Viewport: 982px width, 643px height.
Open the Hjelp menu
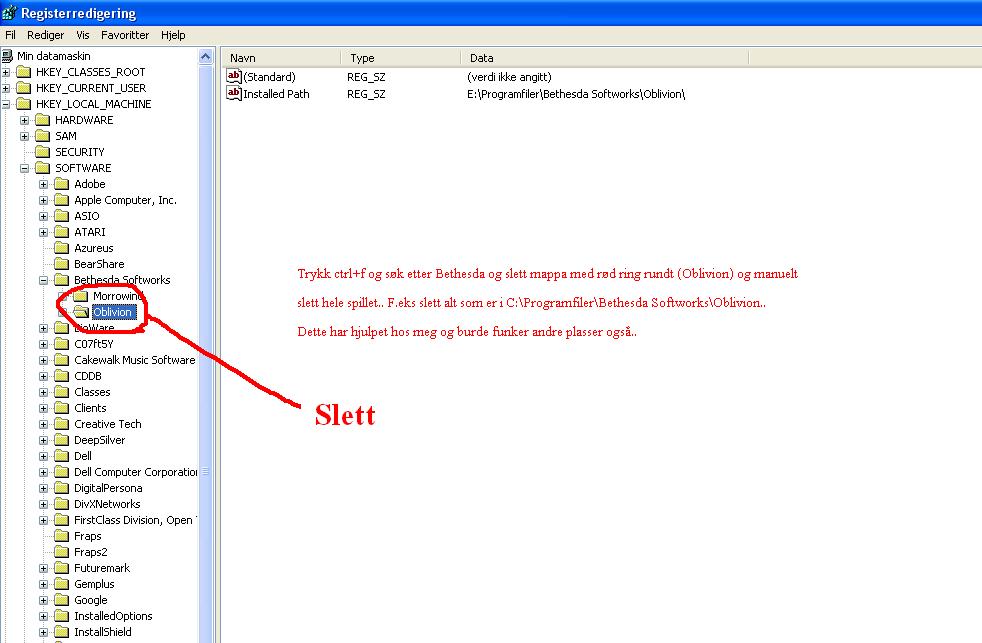click(x=173, y=35)
